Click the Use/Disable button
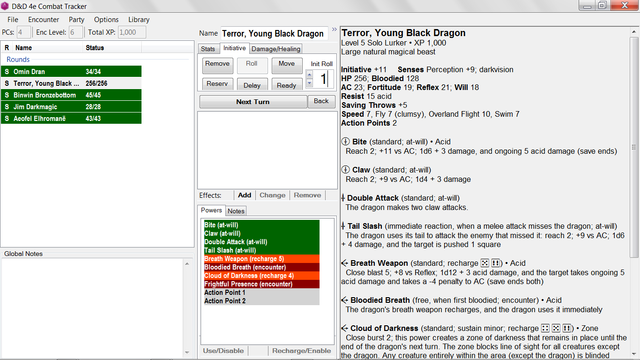Viewport: 640px width, 360px height. pos(223,351)
